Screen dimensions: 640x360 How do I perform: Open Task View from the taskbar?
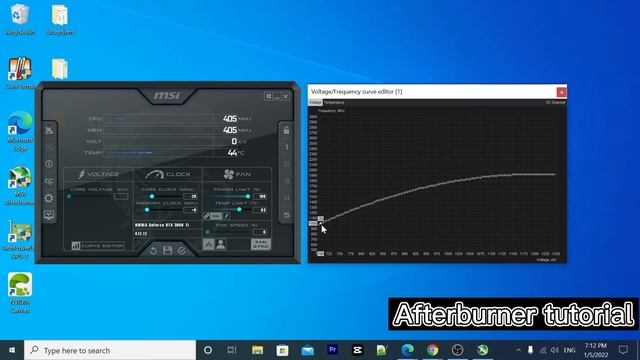(x=232, y=350)
